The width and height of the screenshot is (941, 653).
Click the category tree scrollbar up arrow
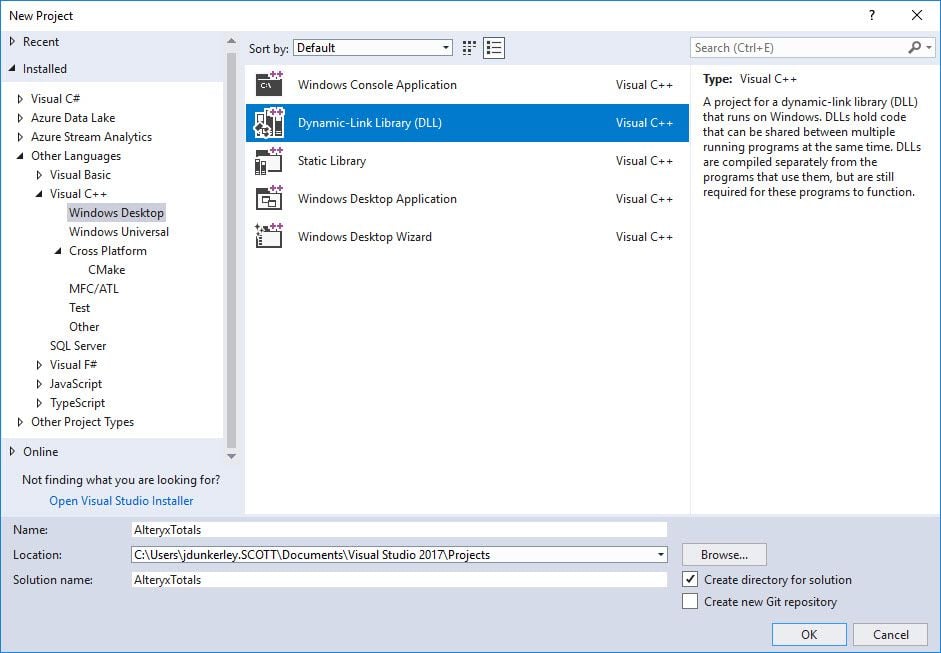[232, 41]
